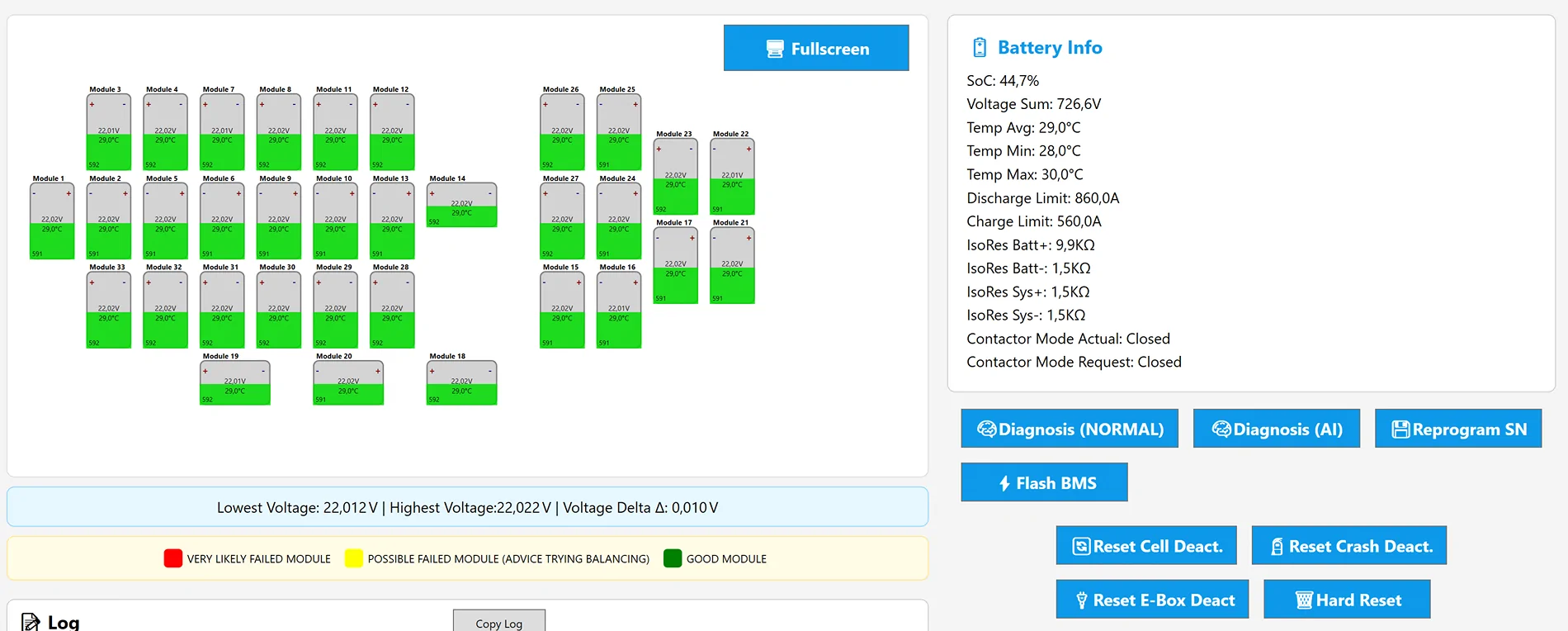The image size is (1568, 631).
Task: Click the yellow possible failed module swatch
Action: (354, 558)
